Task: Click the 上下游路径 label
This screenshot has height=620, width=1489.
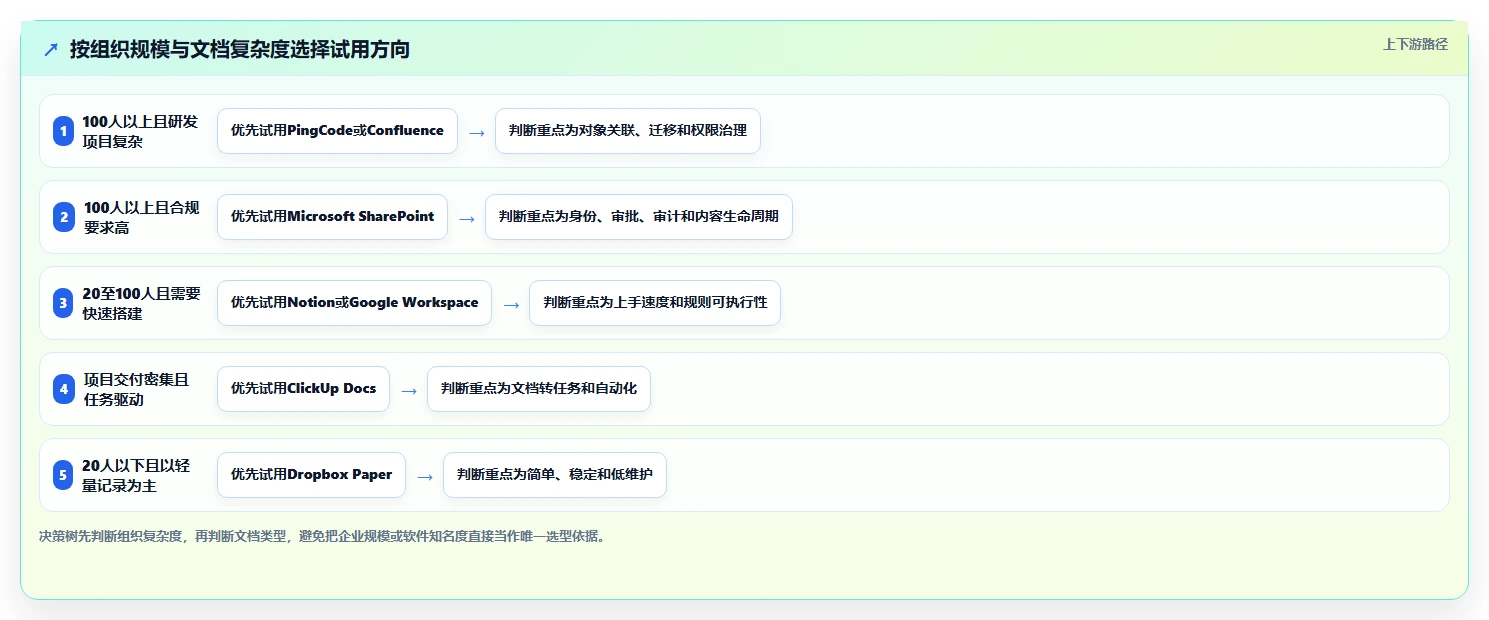Action: (1415, 44)
